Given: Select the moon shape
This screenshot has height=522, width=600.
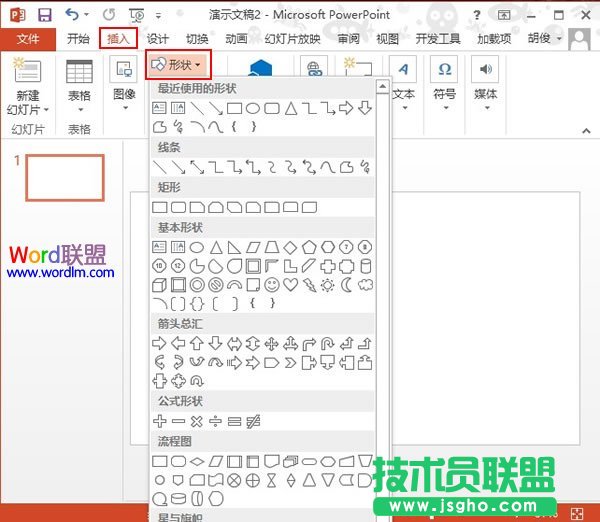Looking at the screenshot, I should click(x=346, y=285).
